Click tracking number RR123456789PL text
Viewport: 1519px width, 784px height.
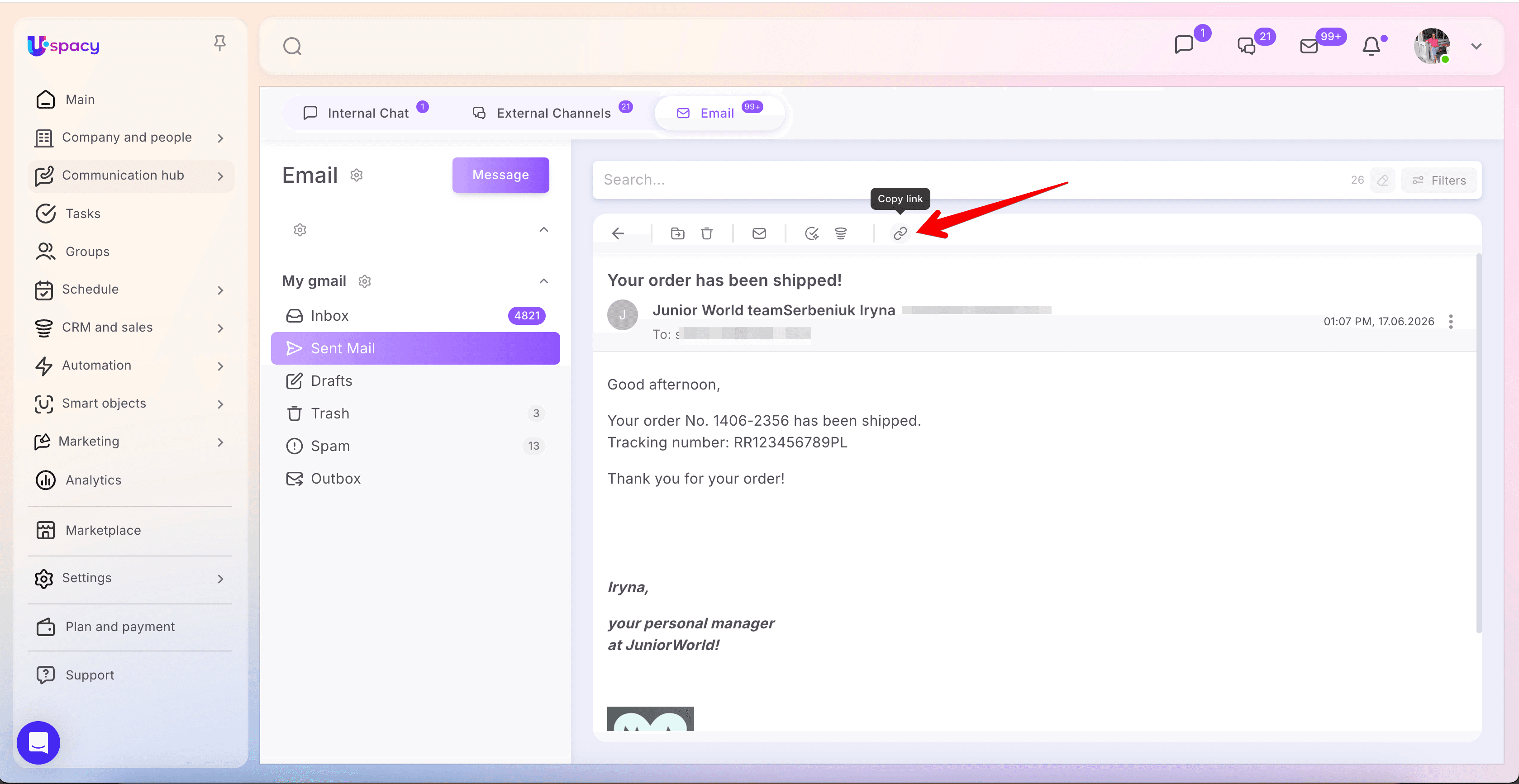[790, 443]
